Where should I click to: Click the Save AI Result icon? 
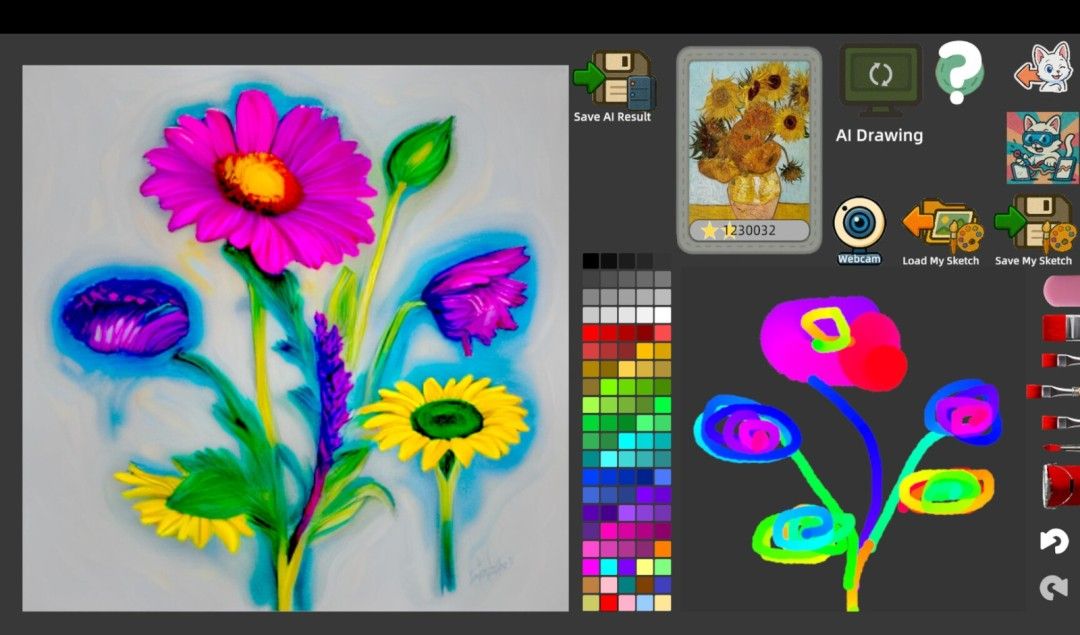[x=612, y=80]
